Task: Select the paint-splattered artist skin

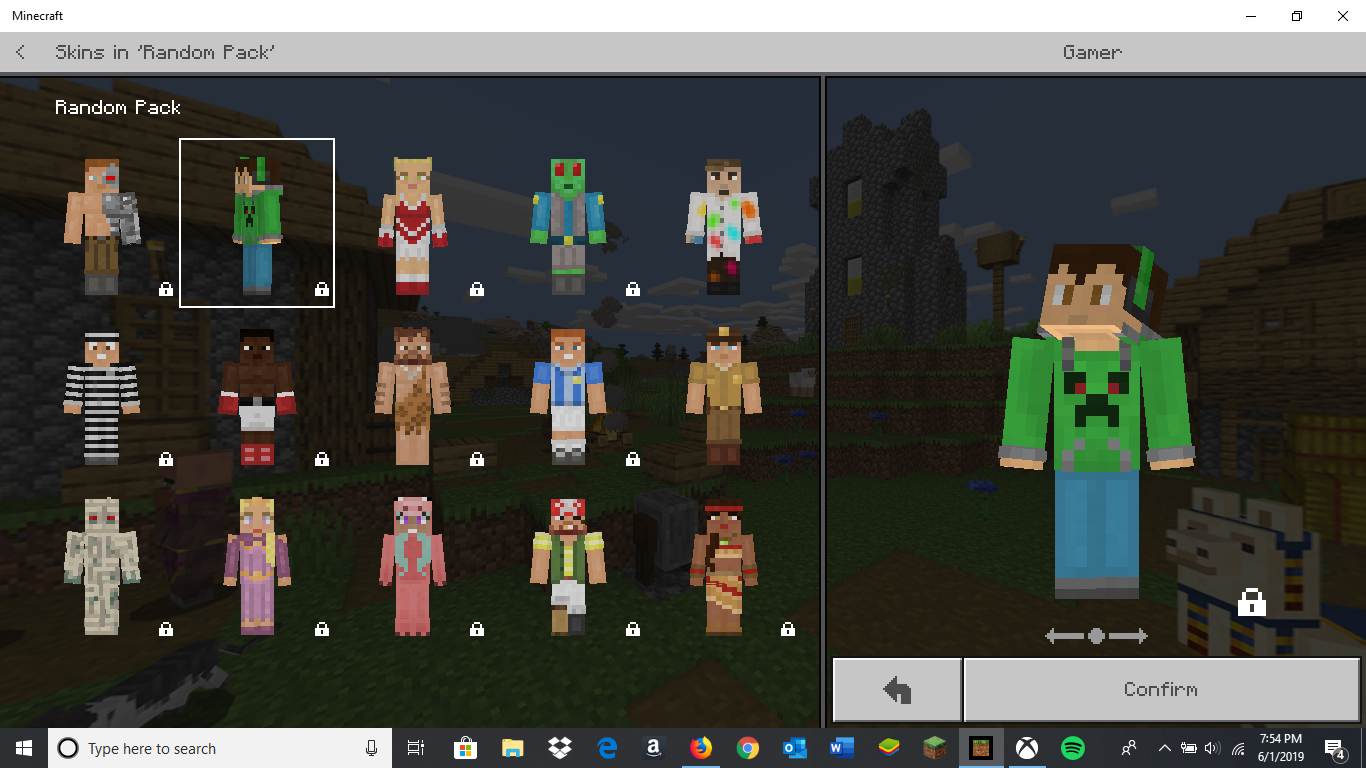Action: (723, 226)
